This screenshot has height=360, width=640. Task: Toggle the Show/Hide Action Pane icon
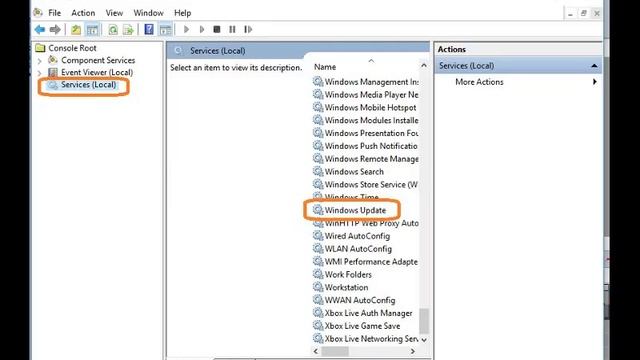[165, 29]
